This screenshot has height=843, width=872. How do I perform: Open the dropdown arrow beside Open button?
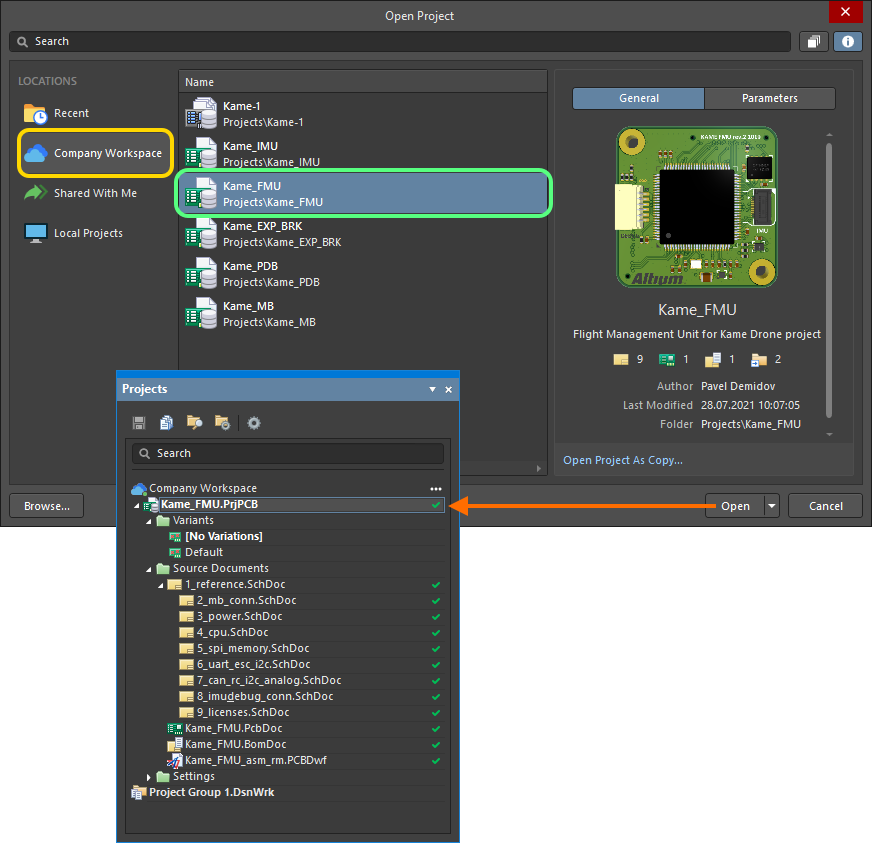coord(772,506)
